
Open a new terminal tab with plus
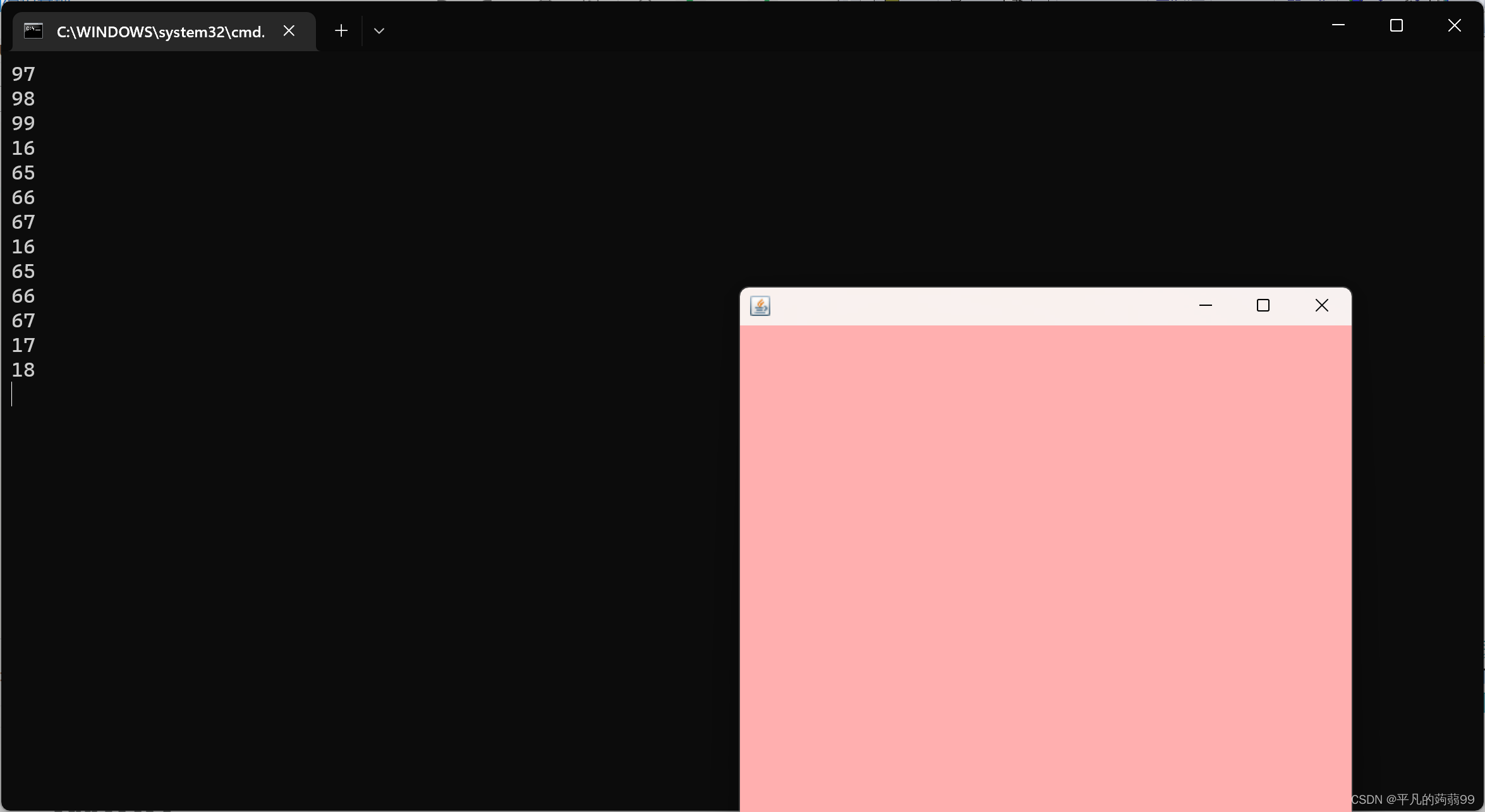point(341,30)
